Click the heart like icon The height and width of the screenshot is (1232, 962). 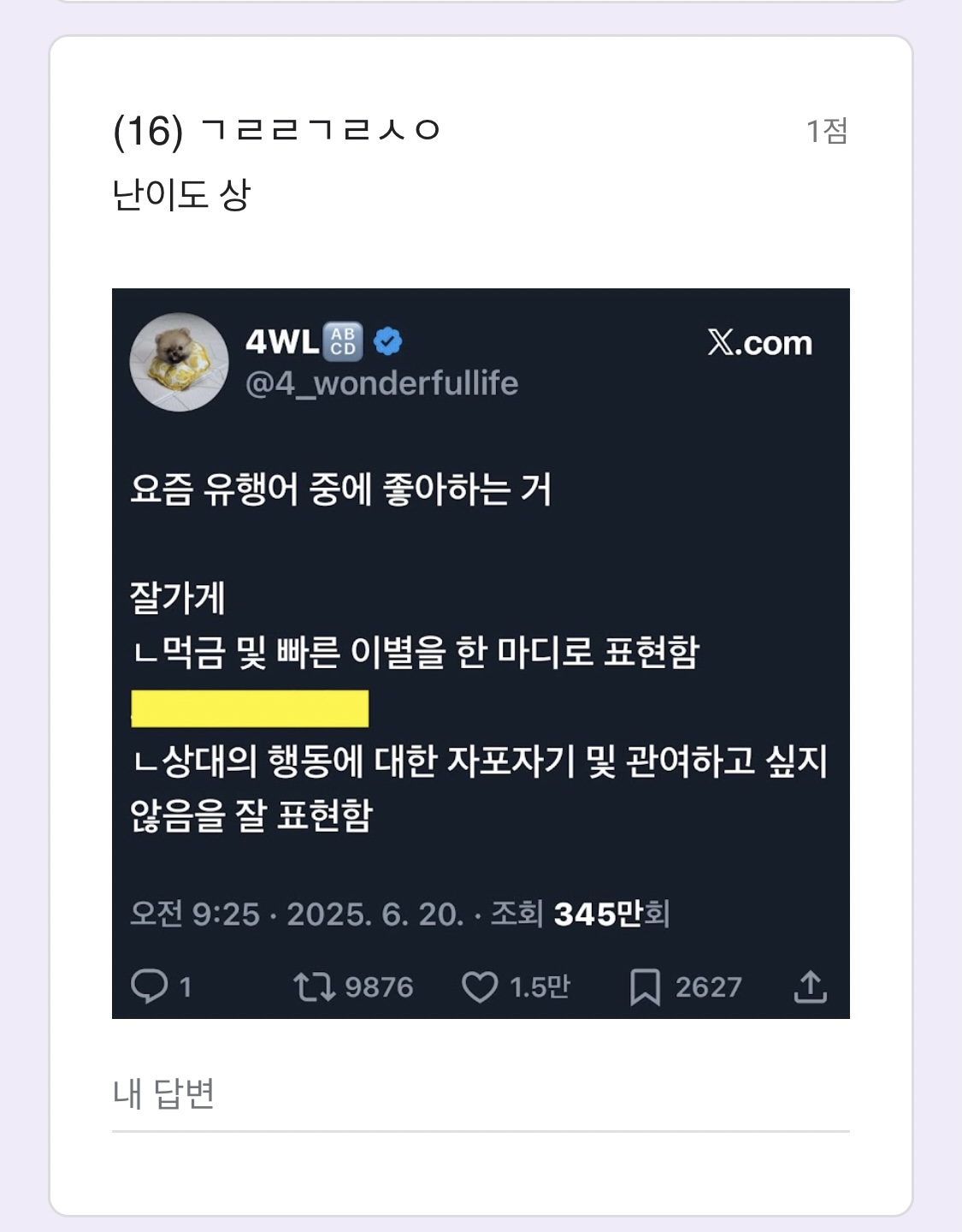tap(480, 986)
